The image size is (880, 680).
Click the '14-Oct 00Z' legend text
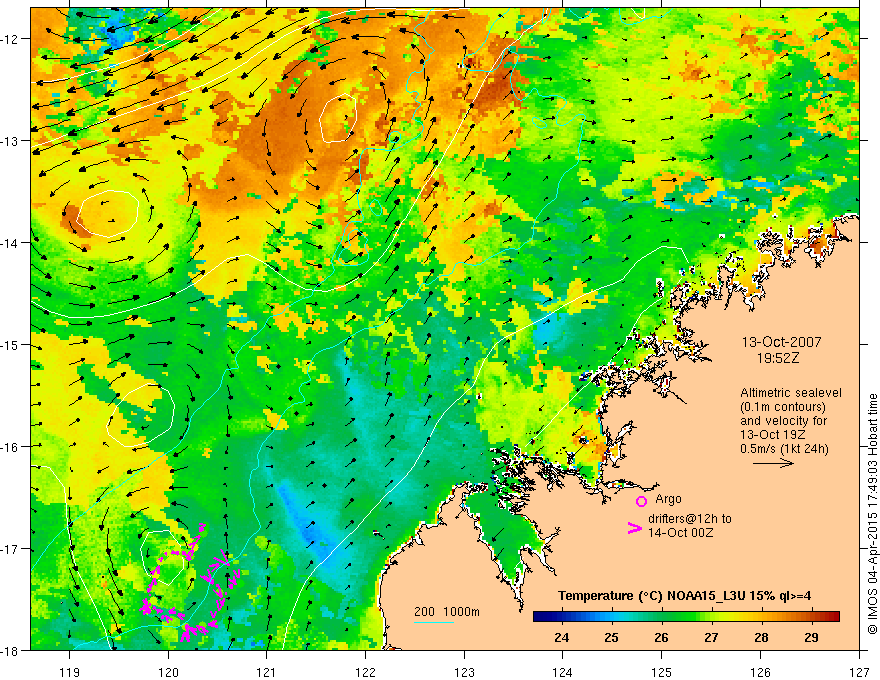[x=681, y=532]
